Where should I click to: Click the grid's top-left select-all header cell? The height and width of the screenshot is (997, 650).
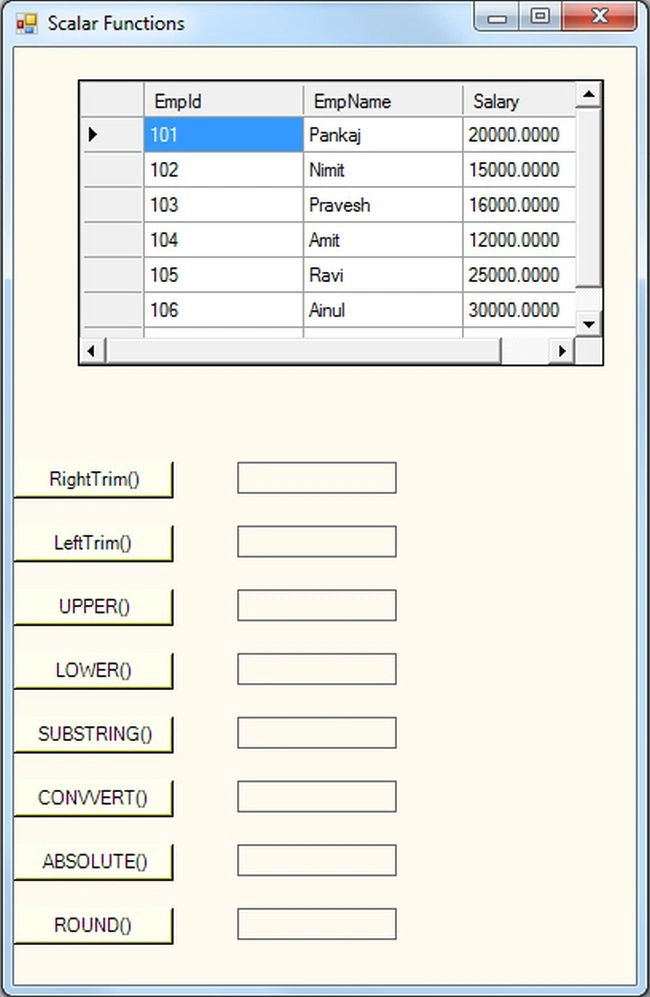point(112,100)
